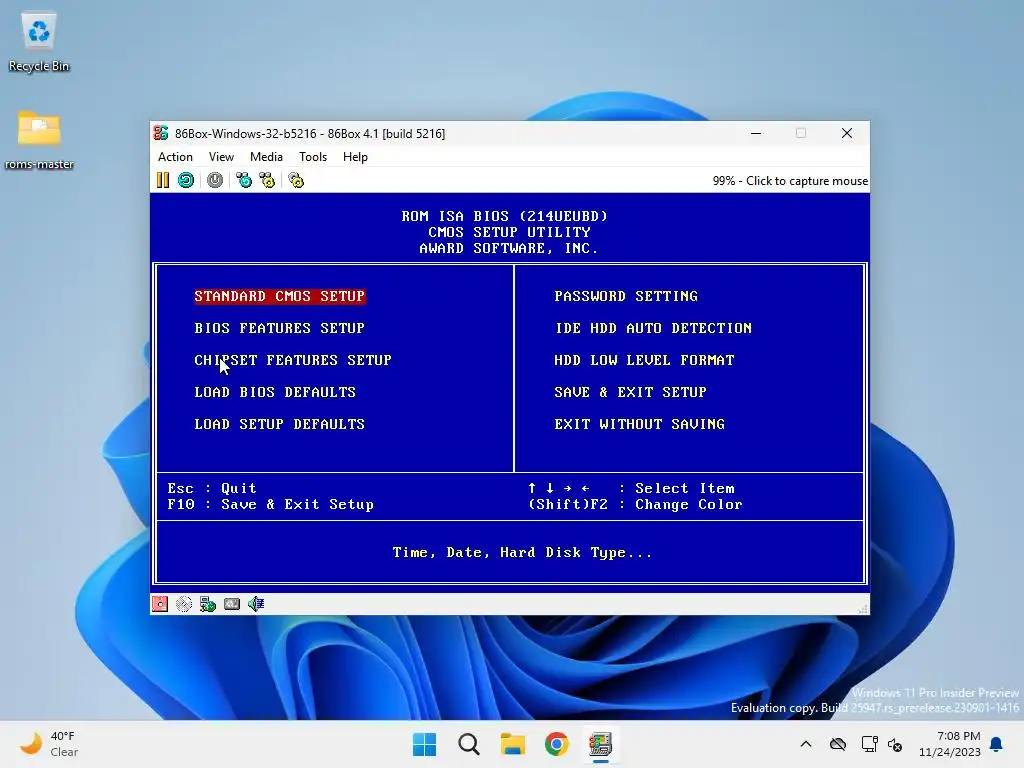Image resolution: width=1024 pixels, height=768 pixels.
Task: Click 'Time, Date, Hard Disk Type...' description
Action: click(x=522, y=553)
